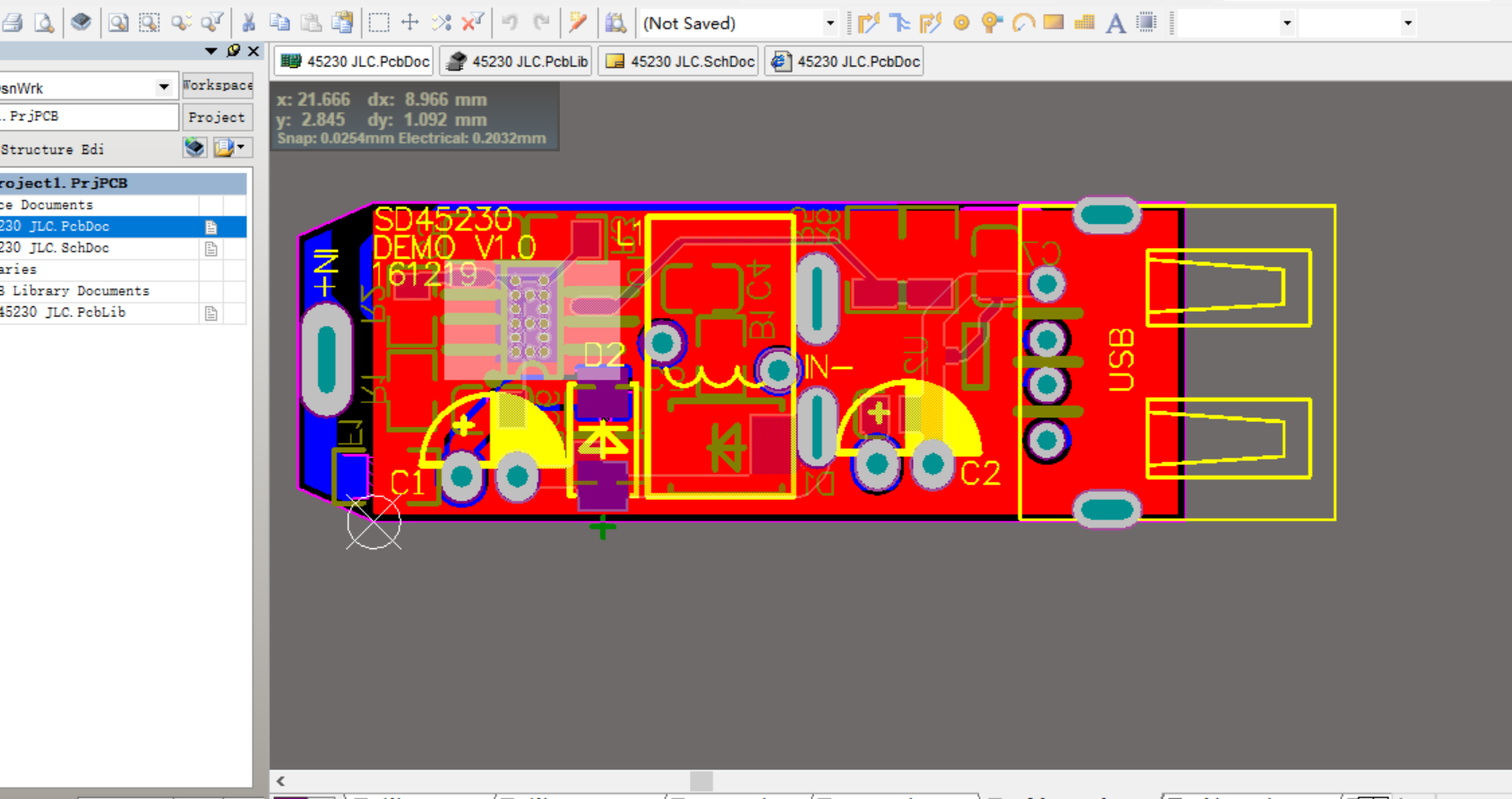Click the horizontal scrollbar thumb
1512x799 pixels.
[x=701, y=781]
